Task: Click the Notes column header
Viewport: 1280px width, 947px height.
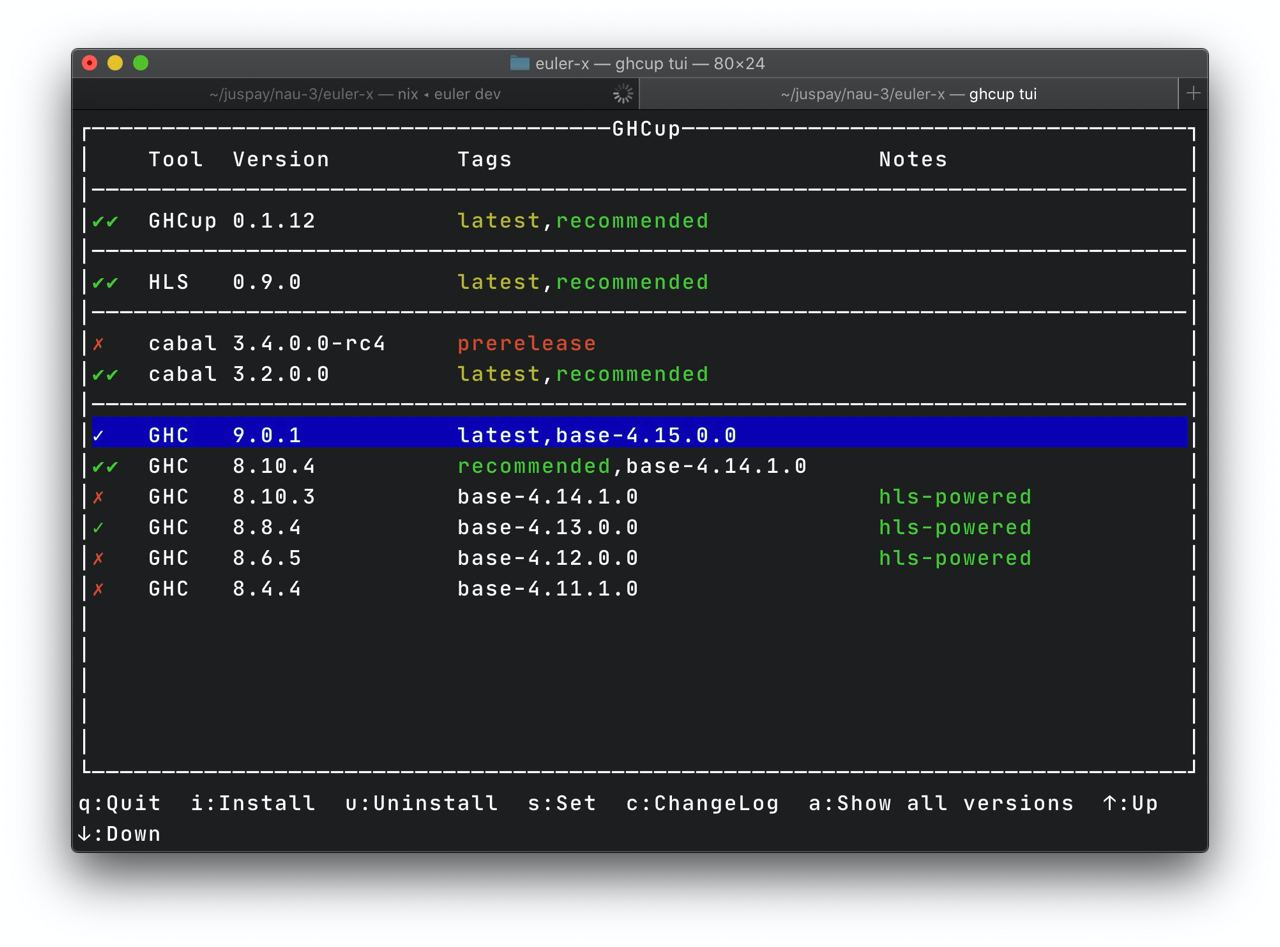Action: click(x=913, y=160)
